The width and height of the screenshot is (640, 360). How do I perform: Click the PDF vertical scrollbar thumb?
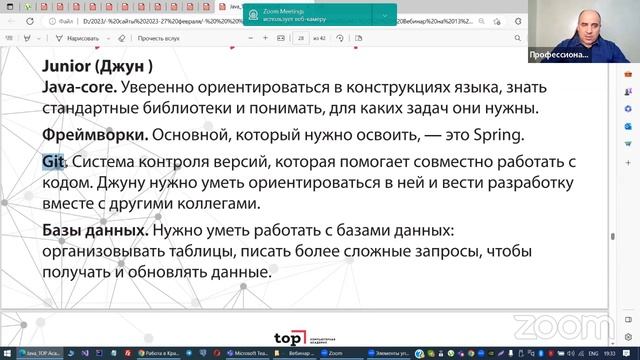pos(612,236)
